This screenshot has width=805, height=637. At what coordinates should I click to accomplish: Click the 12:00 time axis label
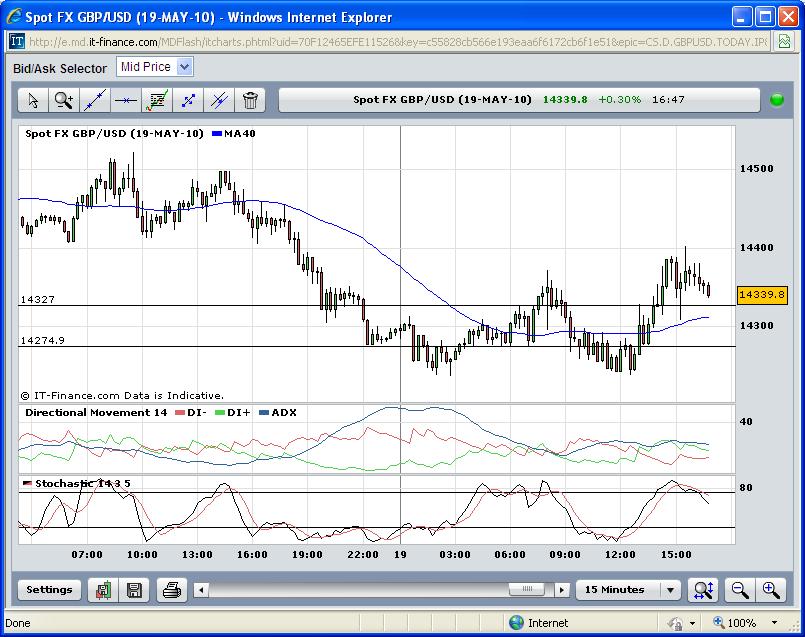620,554
